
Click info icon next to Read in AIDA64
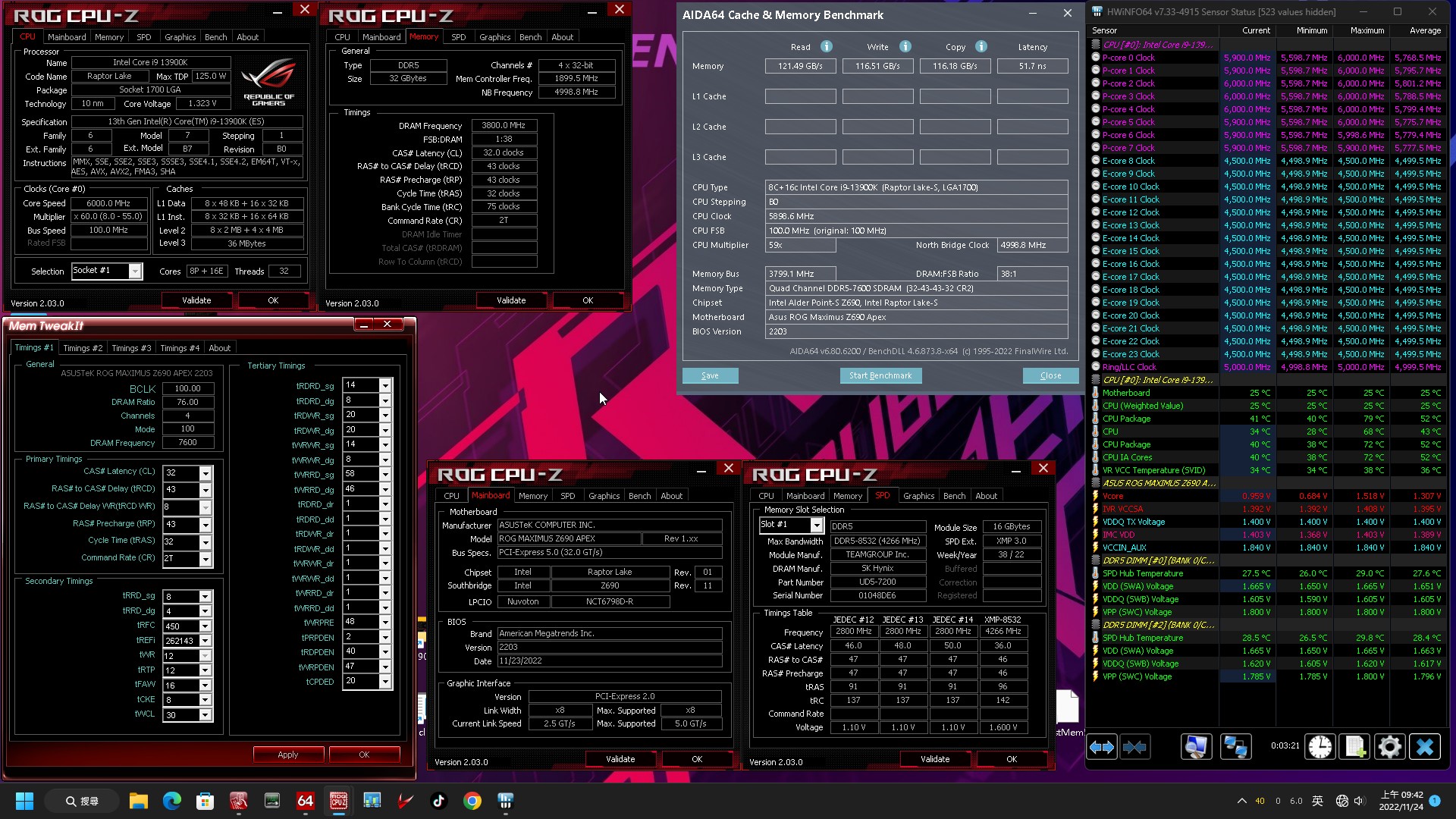[827, 46]
